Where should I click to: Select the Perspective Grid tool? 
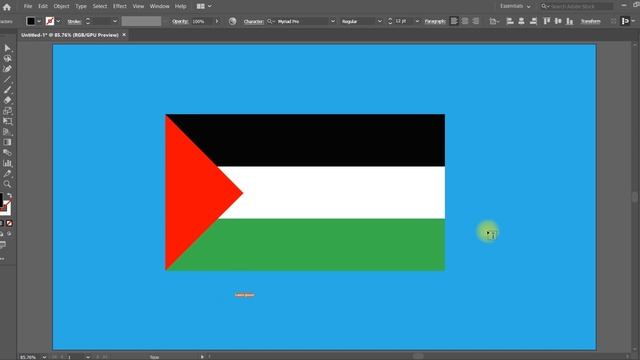pos(7,132)
